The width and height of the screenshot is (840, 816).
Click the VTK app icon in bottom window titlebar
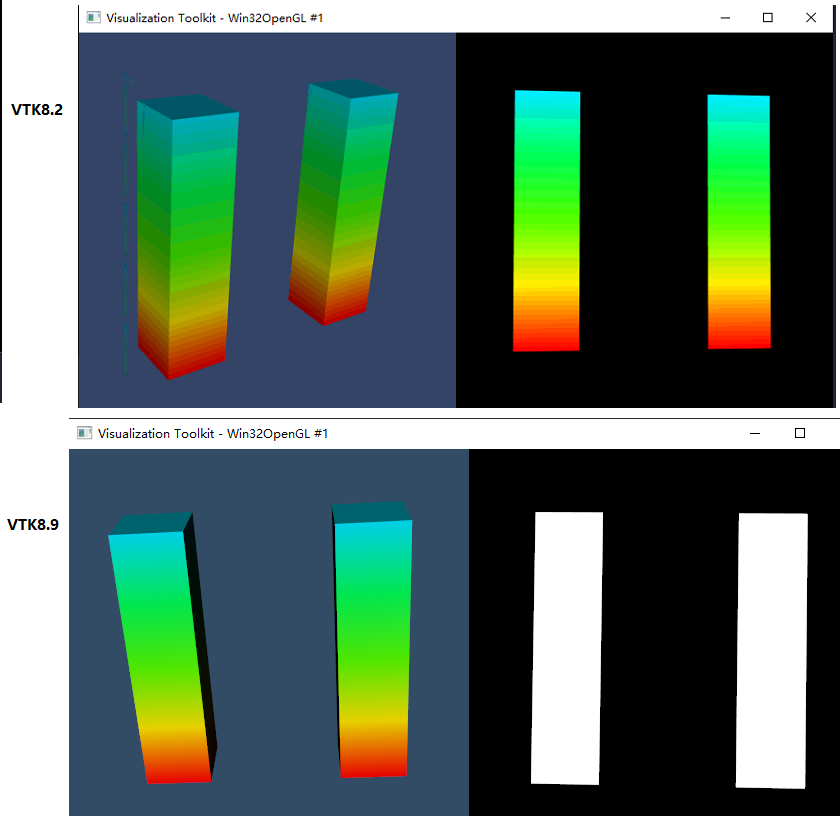point(84,433)
